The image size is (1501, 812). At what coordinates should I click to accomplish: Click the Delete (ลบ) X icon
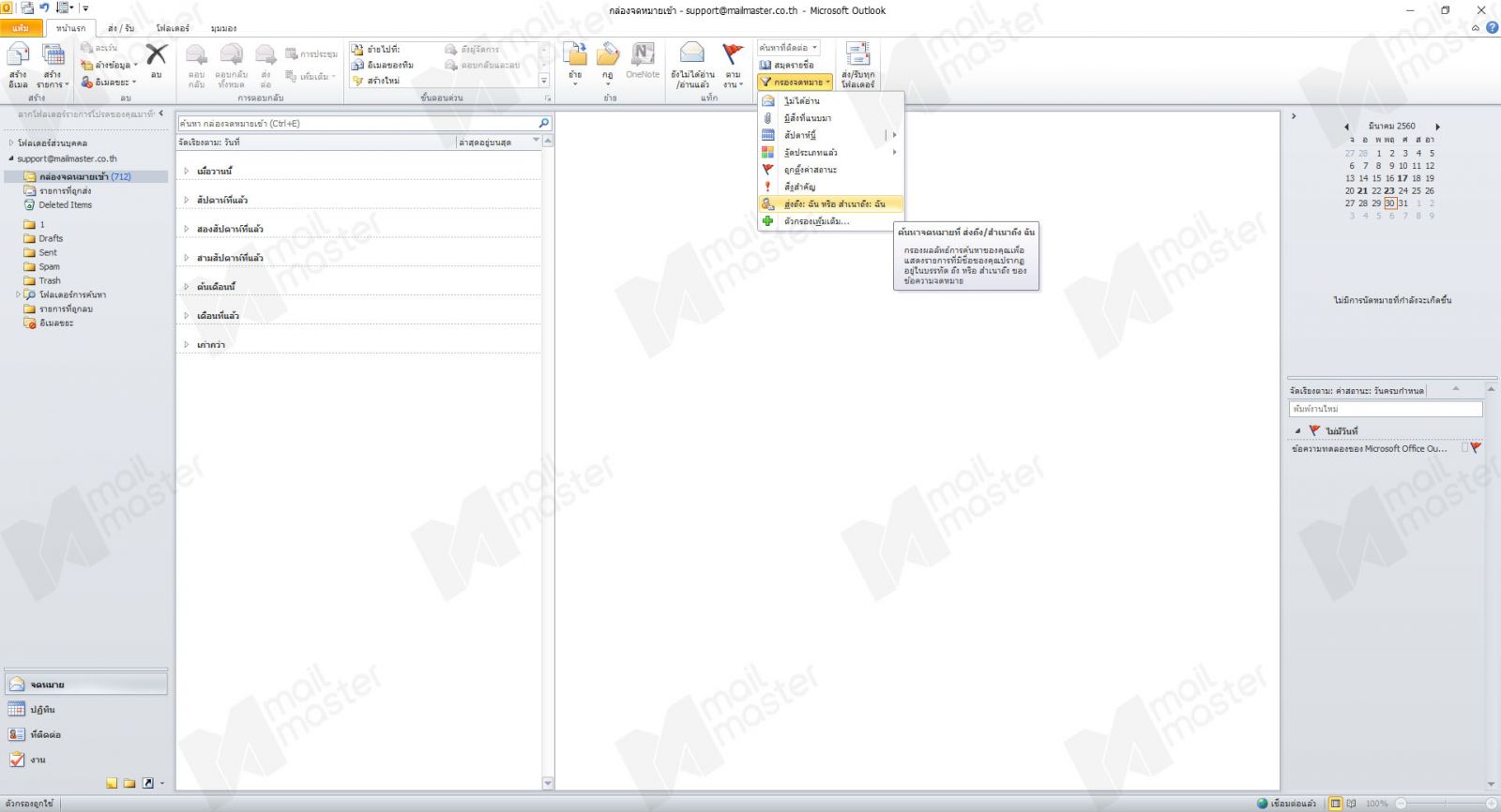pos(157,54)
